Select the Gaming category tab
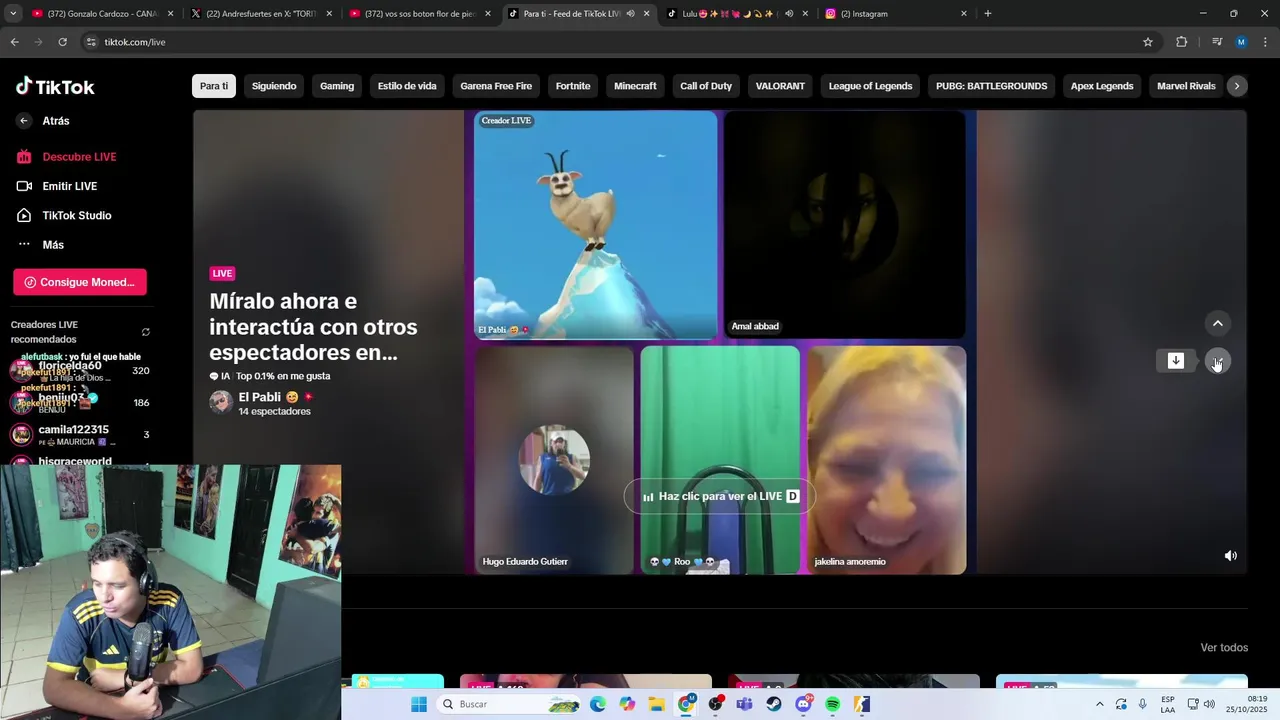 pos(337,86)
